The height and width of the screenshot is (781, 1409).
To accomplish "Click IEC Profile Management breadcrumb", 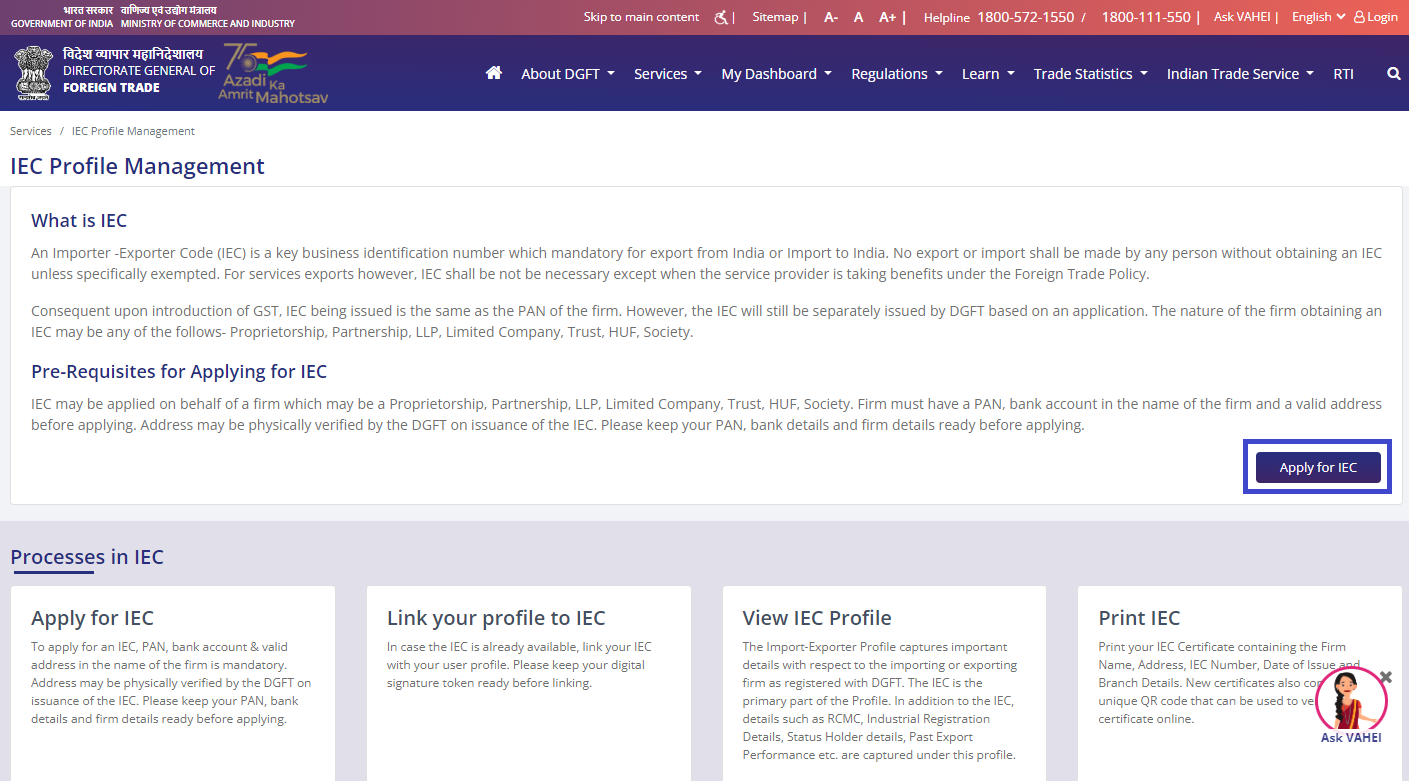I will point(133,131).
